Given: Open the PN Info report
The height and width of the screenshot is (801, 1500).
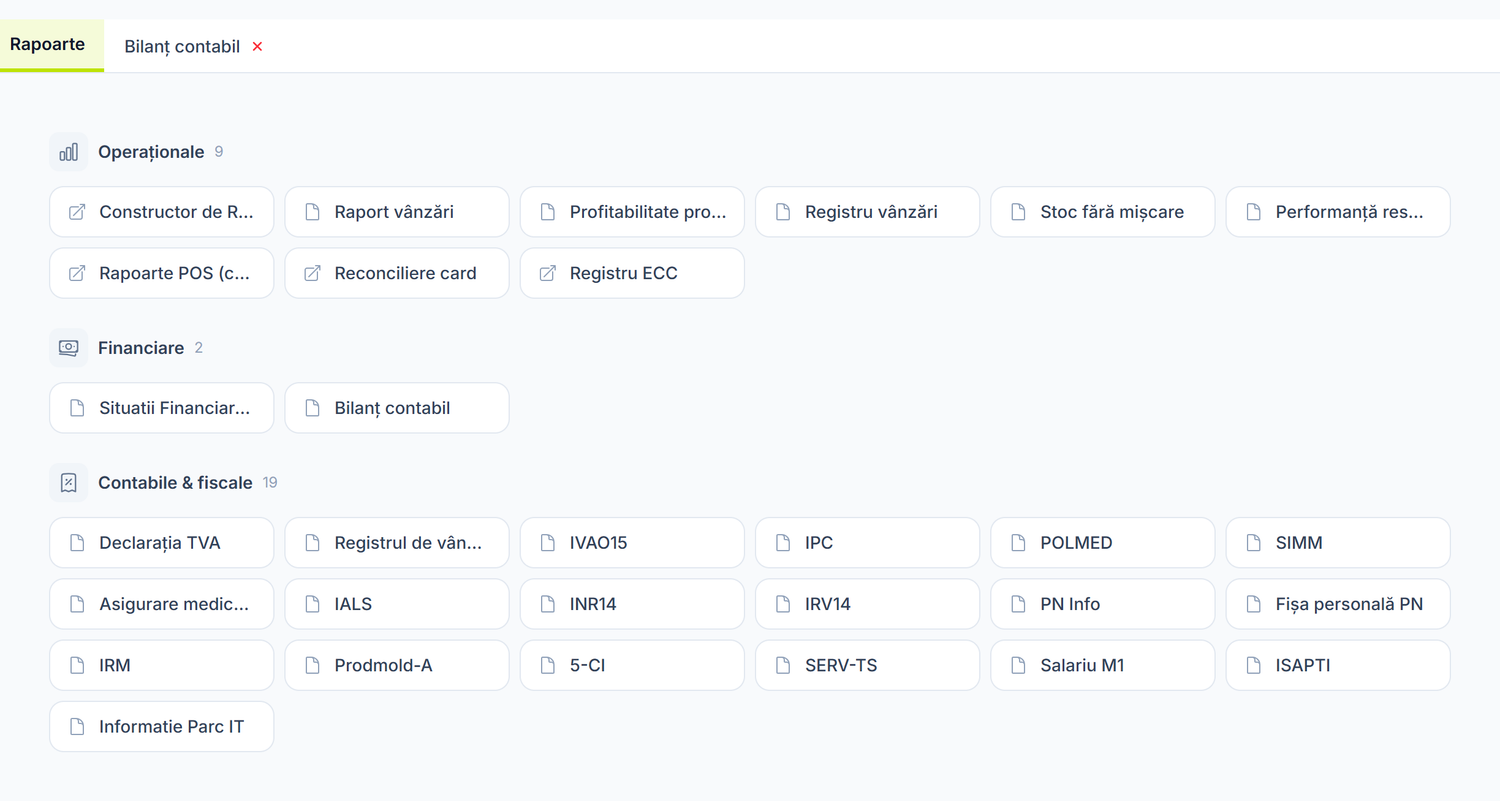Looking at the screenshot, I should (x=1103, y=604).
